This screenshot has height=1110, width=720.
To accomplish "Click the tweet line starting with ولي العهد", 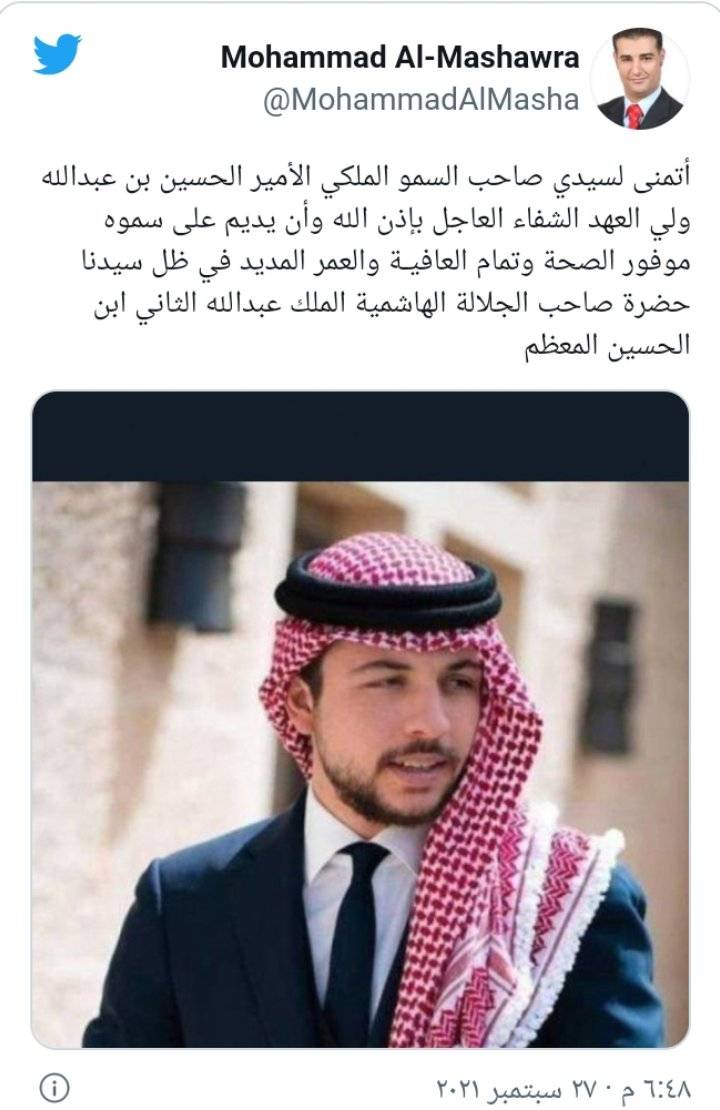I will coord(396,219).
